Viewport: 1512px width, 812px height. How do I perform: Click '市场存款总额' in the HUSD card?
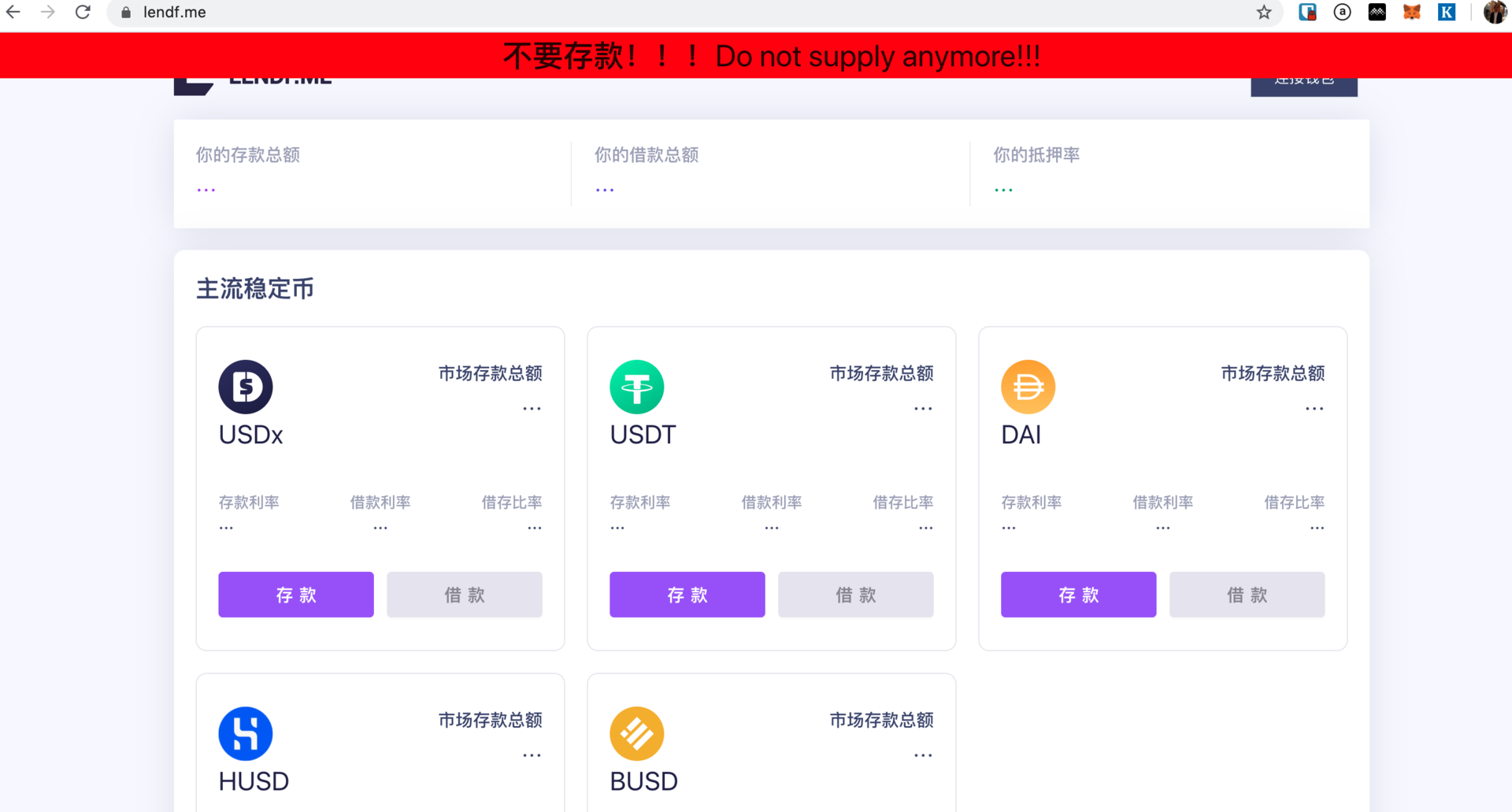coord(491,720)
